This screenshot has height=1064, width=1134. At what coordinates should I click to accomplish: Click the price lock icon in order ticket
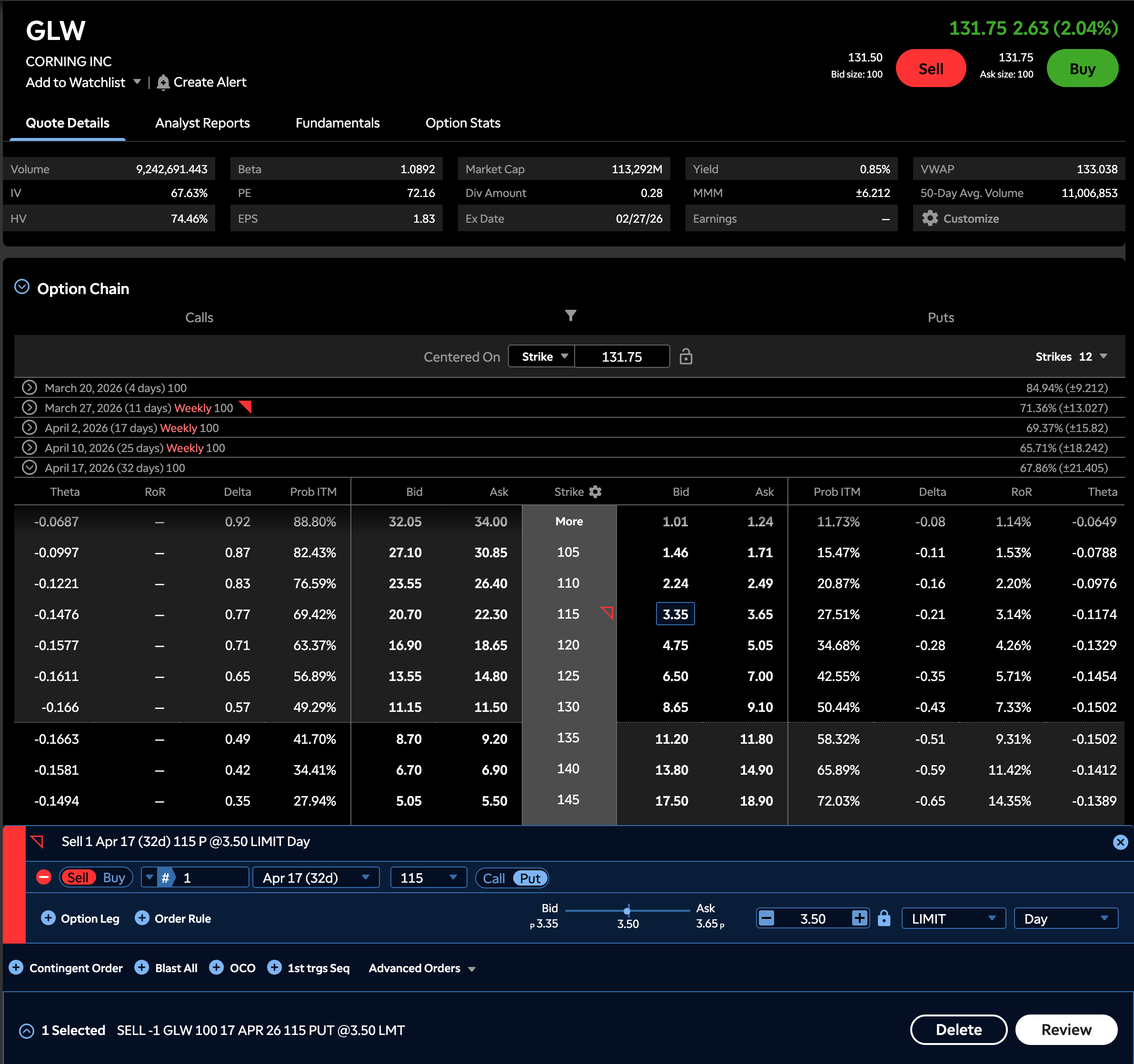click(x=884, y=918)
